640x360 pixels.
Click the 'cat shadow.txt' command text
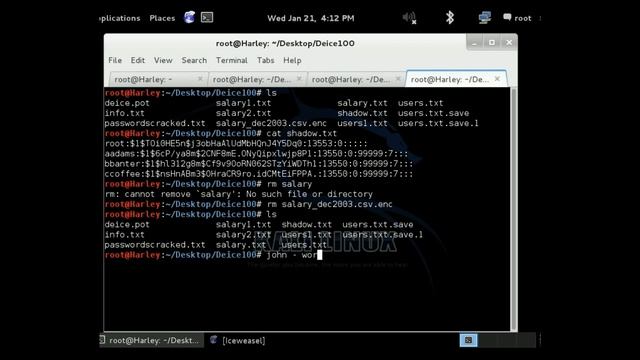coord(302,133)
